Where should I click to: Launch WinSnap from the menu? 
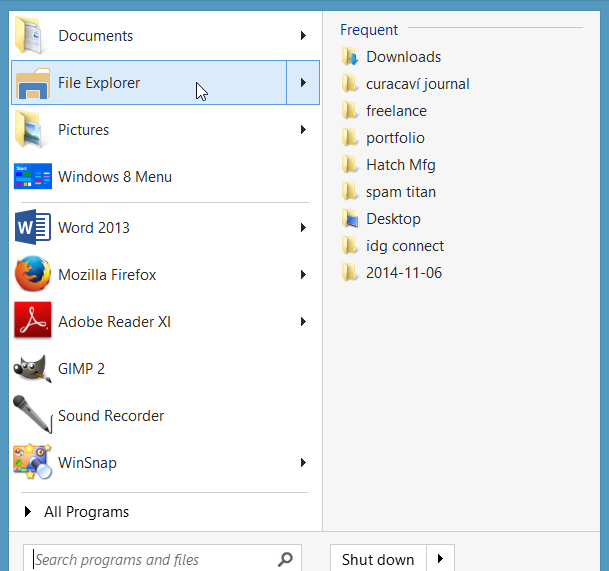pos(165,462)
